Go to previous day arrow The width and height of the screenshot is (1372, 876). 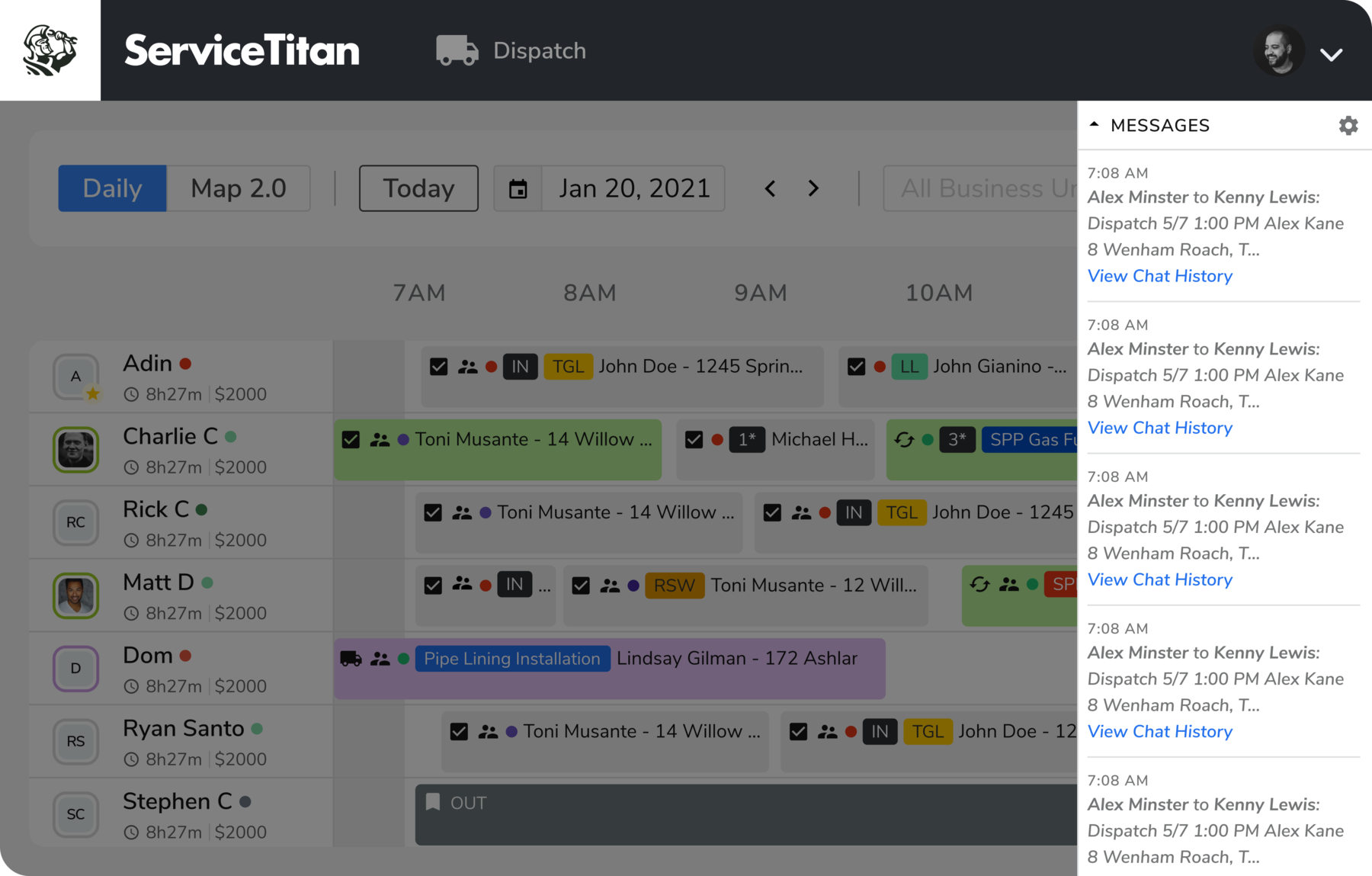[x=770, y=188]
